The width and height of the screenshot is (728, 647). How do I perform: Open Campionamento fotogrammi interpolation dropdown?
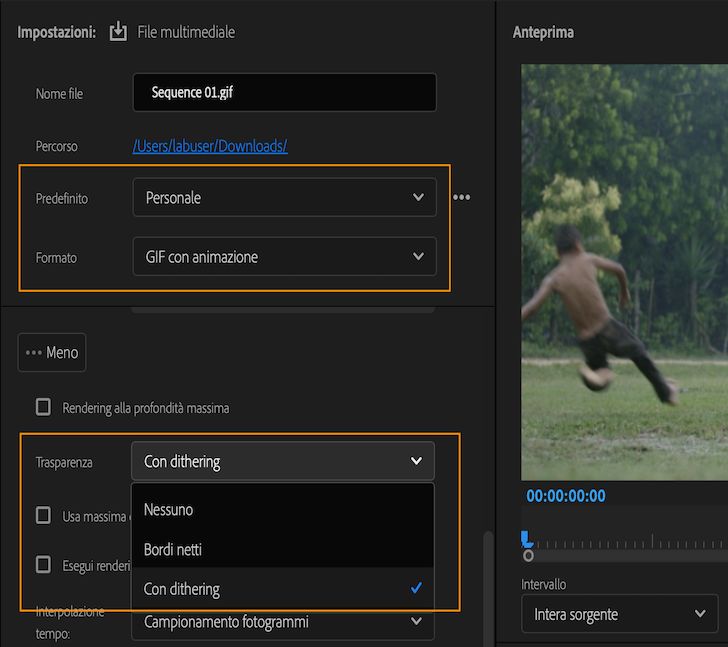(283, 622)
